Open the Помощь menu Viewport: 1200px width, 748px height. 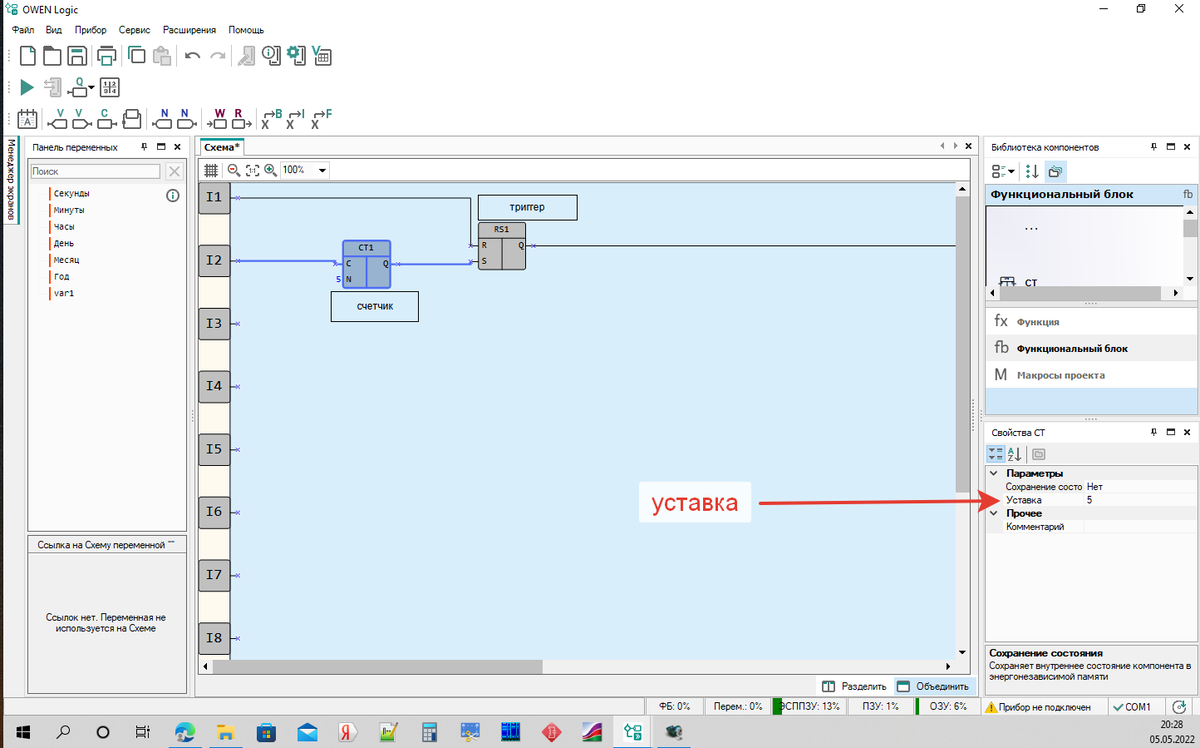(246, 30)
